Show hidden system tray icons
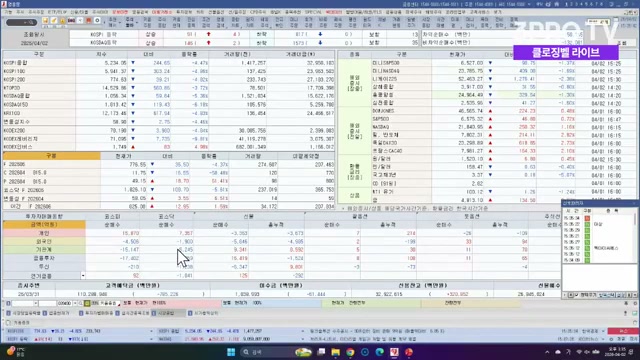The image size is (640, 360). 547,352
